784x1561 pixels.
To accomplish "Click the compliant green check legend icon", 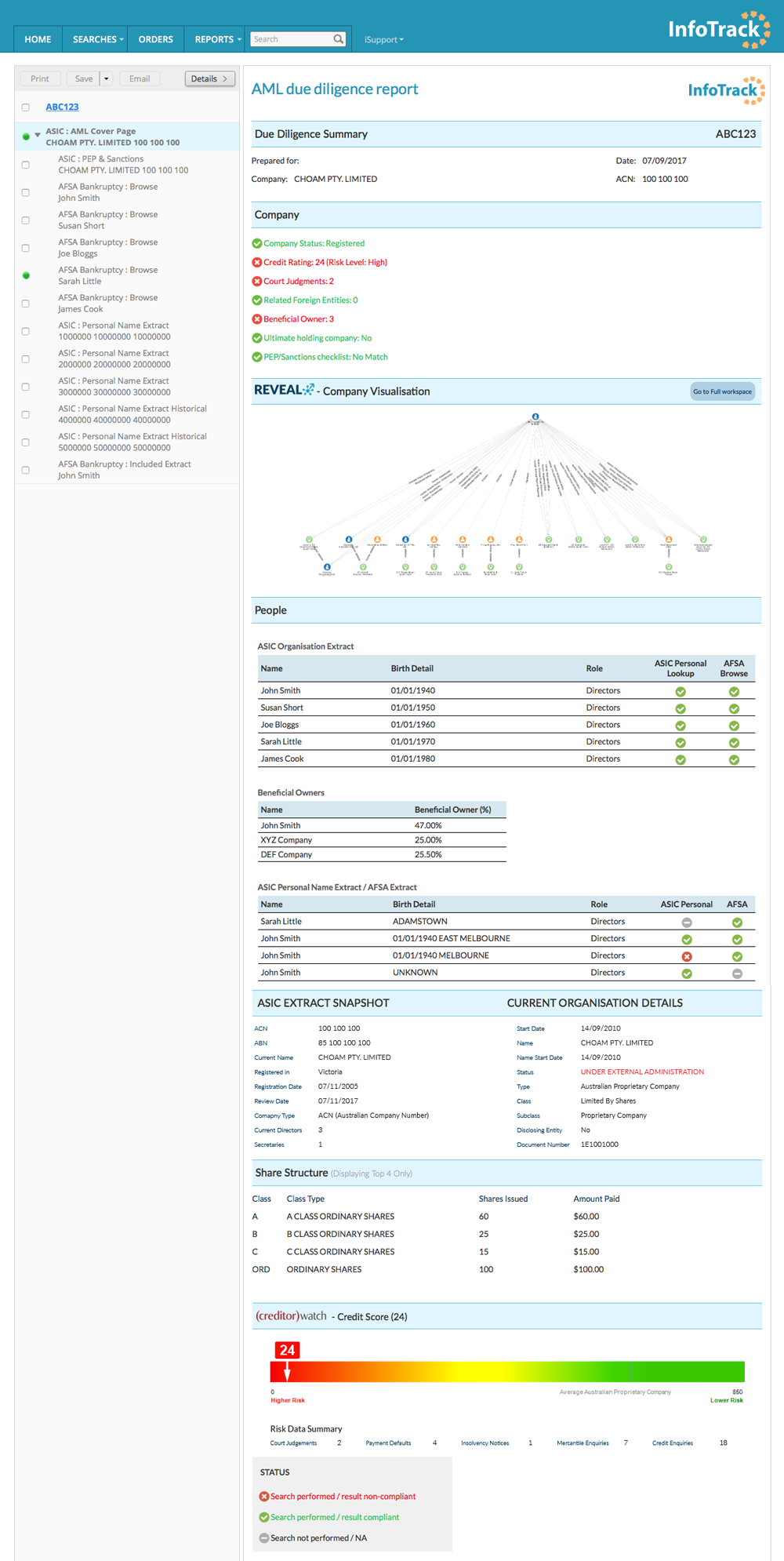I will tap(264, 1518).
